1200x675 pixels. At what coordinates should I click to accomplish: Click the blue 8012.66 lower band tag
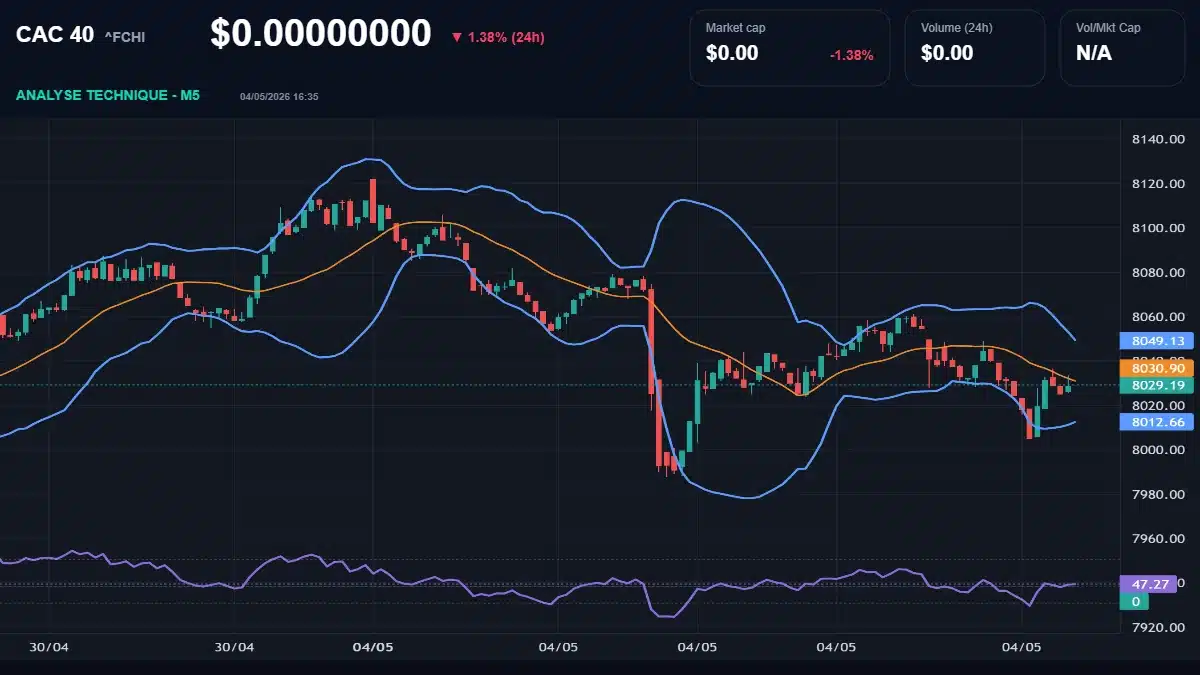click(x=1157, y=422)
